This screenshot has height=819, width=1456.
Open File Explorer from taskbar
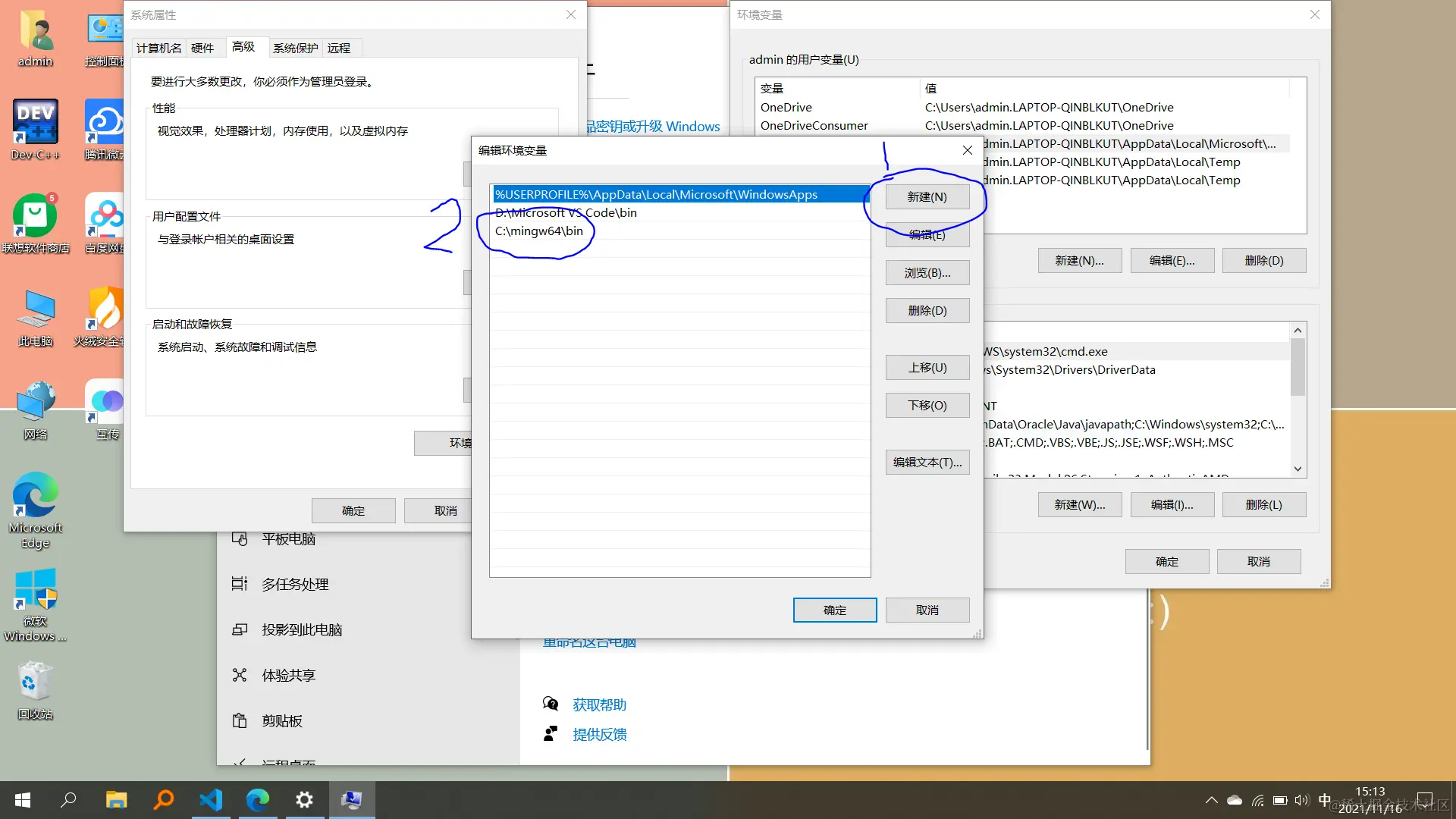[x=116, y=800]
